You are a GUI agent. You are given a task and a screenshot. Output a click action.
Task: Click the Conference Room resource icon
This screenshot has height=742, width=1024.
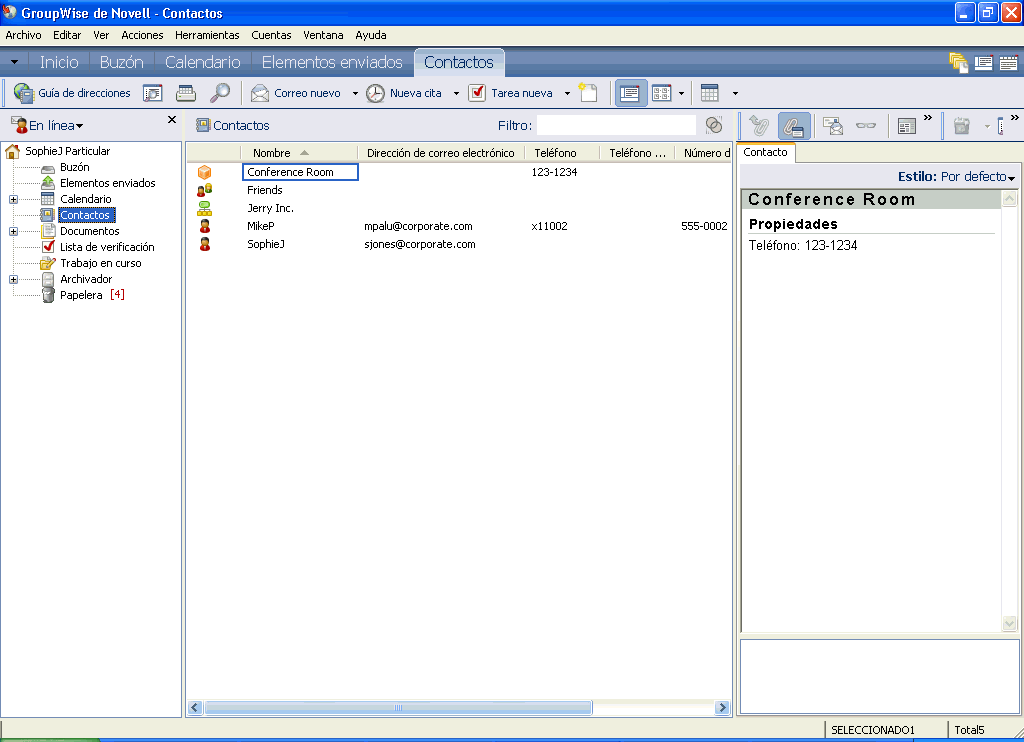pos(204,172)
